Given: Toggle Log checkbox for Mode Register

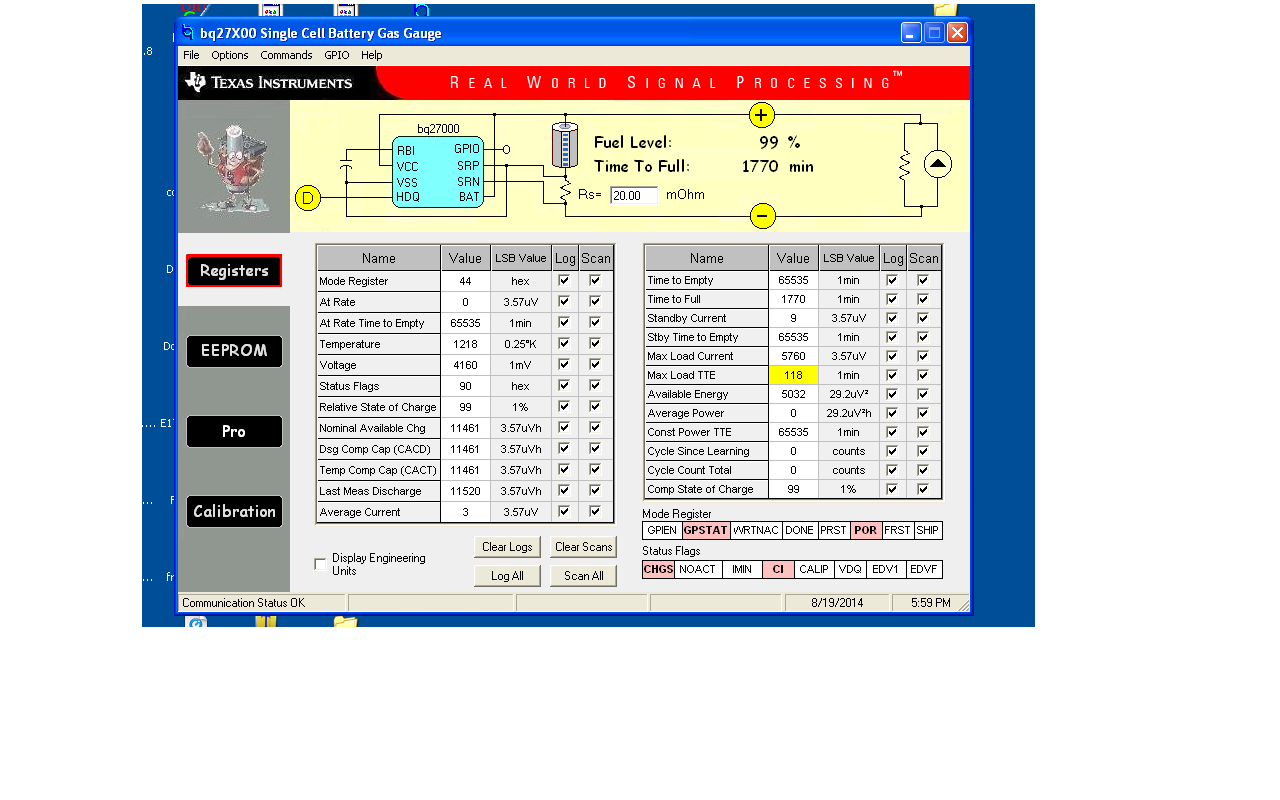Looking at the screenshot, I should pyautogui.click(x=564, y=281).
